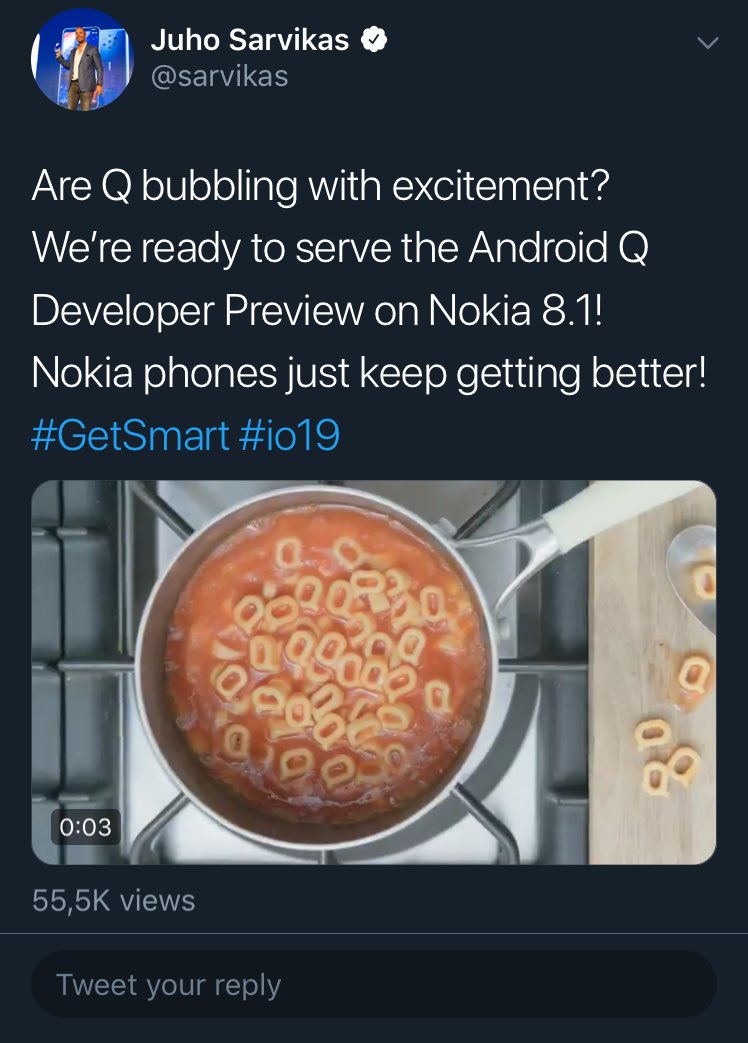Screen dimensions: 748x1043
Task: Open the Juho Sarvikas display name
Action: coord(250,40)
